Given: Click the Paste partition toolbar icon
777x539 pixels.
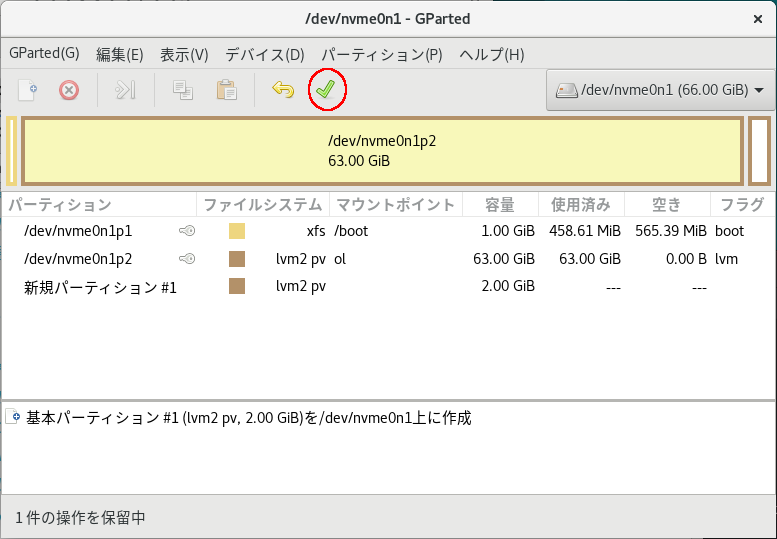Looking at the screenshot, I should click(x=226, y=90).
